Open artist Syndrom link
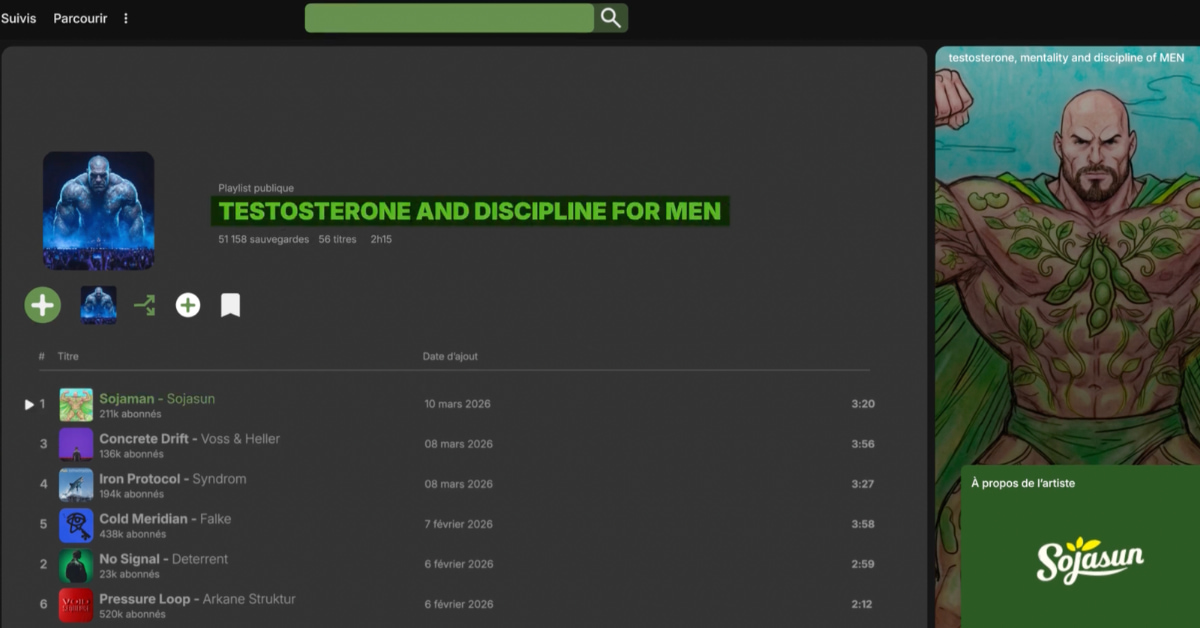Viewport: 1200px width, 628px height. [219, 479]
